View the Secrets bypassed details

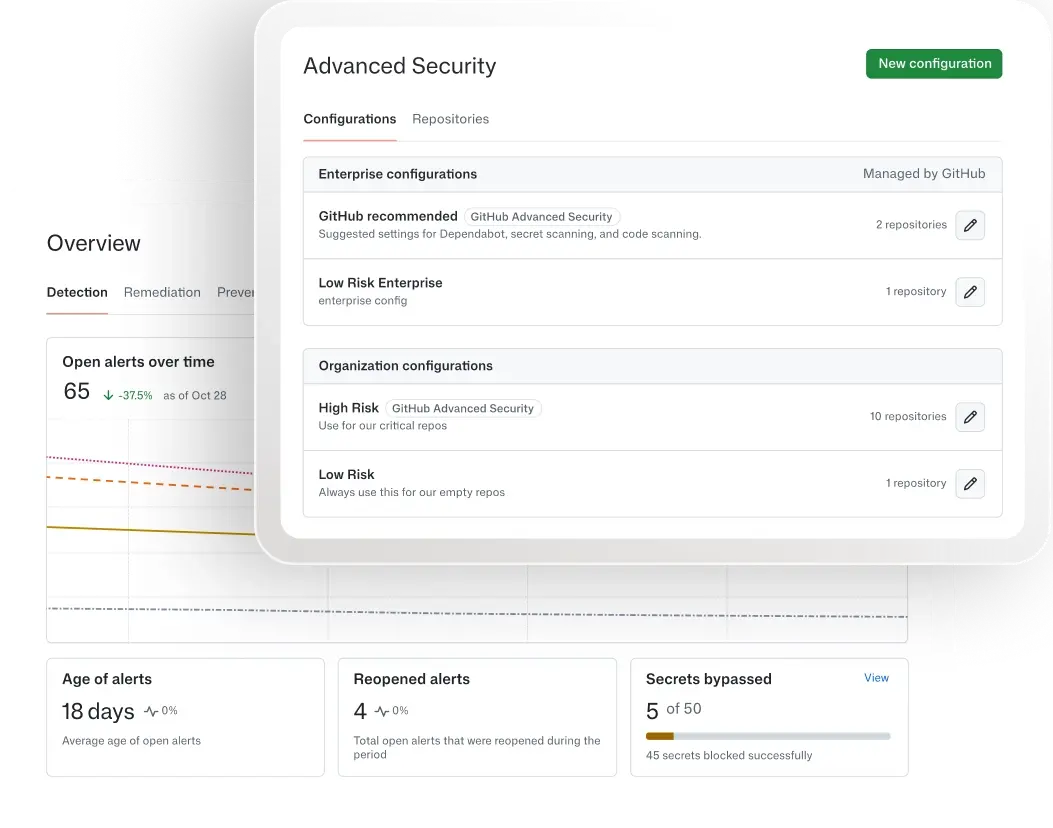(x=876, y=678)
